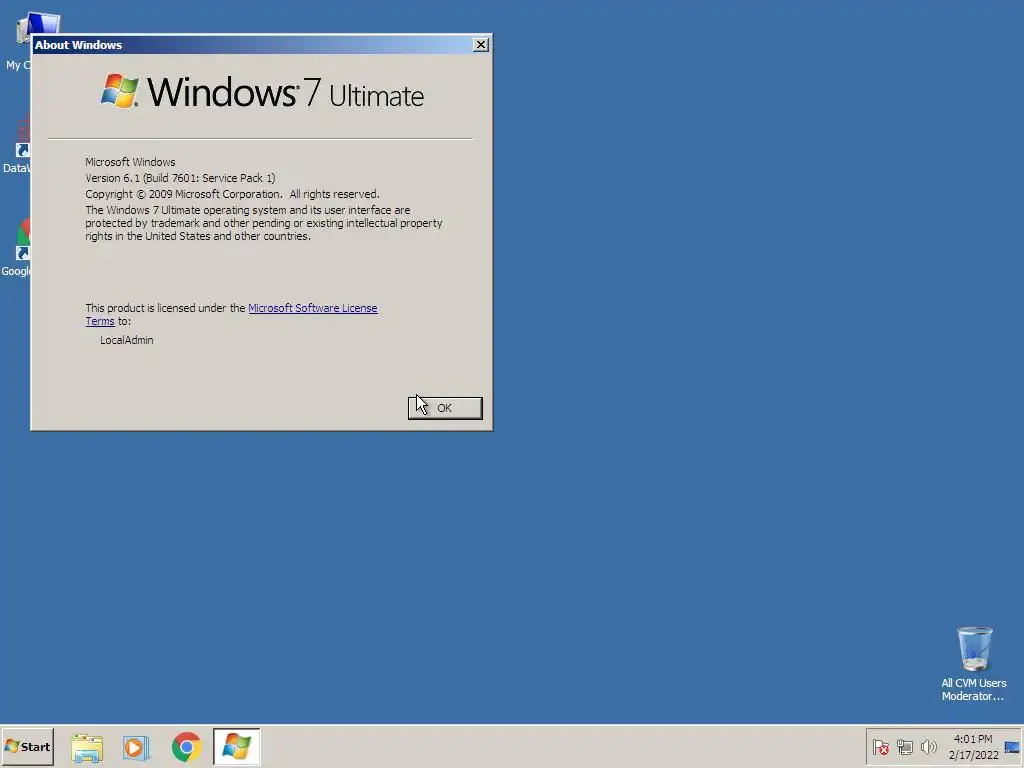
Task: Click the 'Microsoft Windows' text line
Action: click(x=130, y=162)
